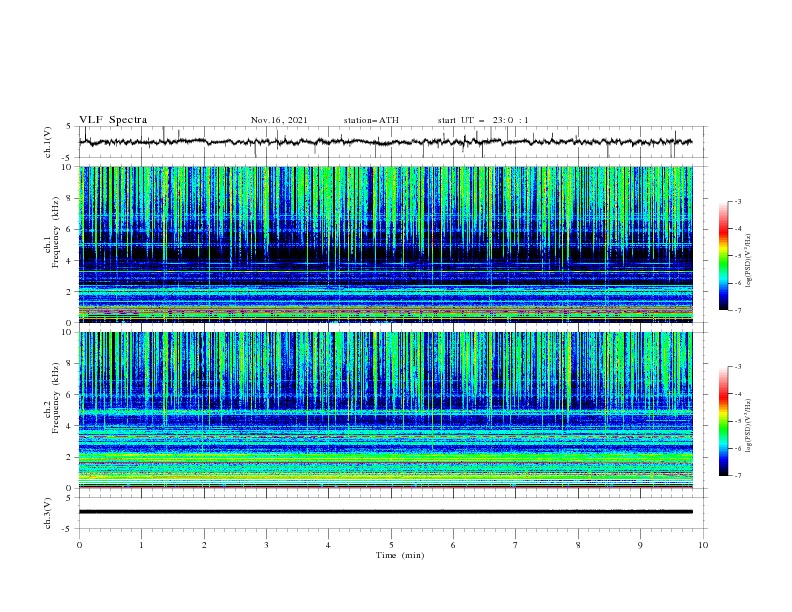This screenshot has width=792, height=612.
Task: Click the "-3" tick on ch.1 colorbar
Action: [x=738, y=201]
